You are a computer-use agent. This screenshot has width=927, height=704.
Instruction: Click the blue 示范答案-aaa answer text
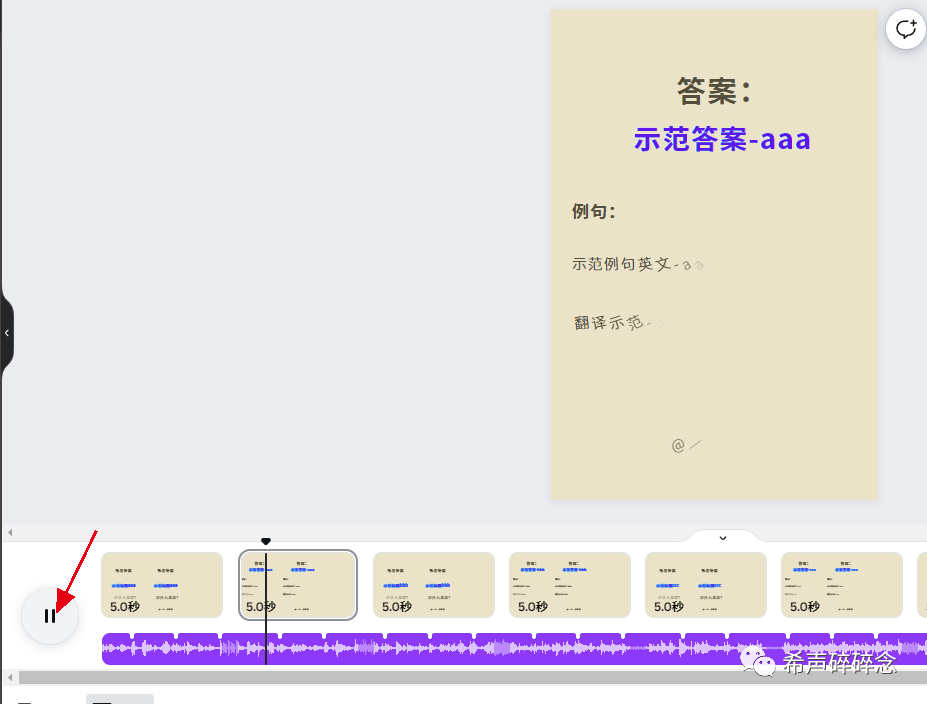(722, 139)
